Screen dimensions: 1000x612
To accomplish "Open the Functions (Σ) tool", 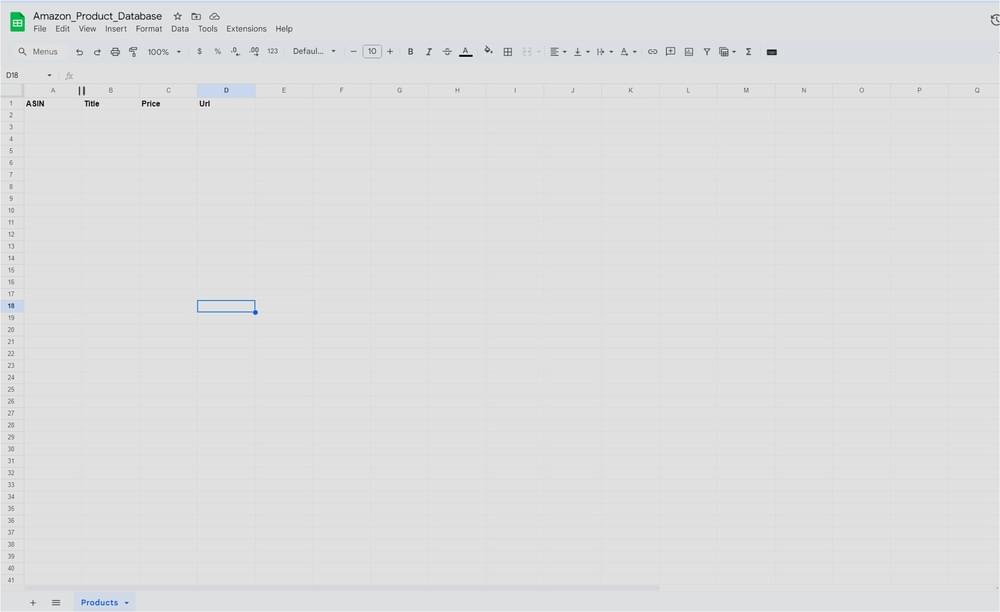I will [748, 51].
